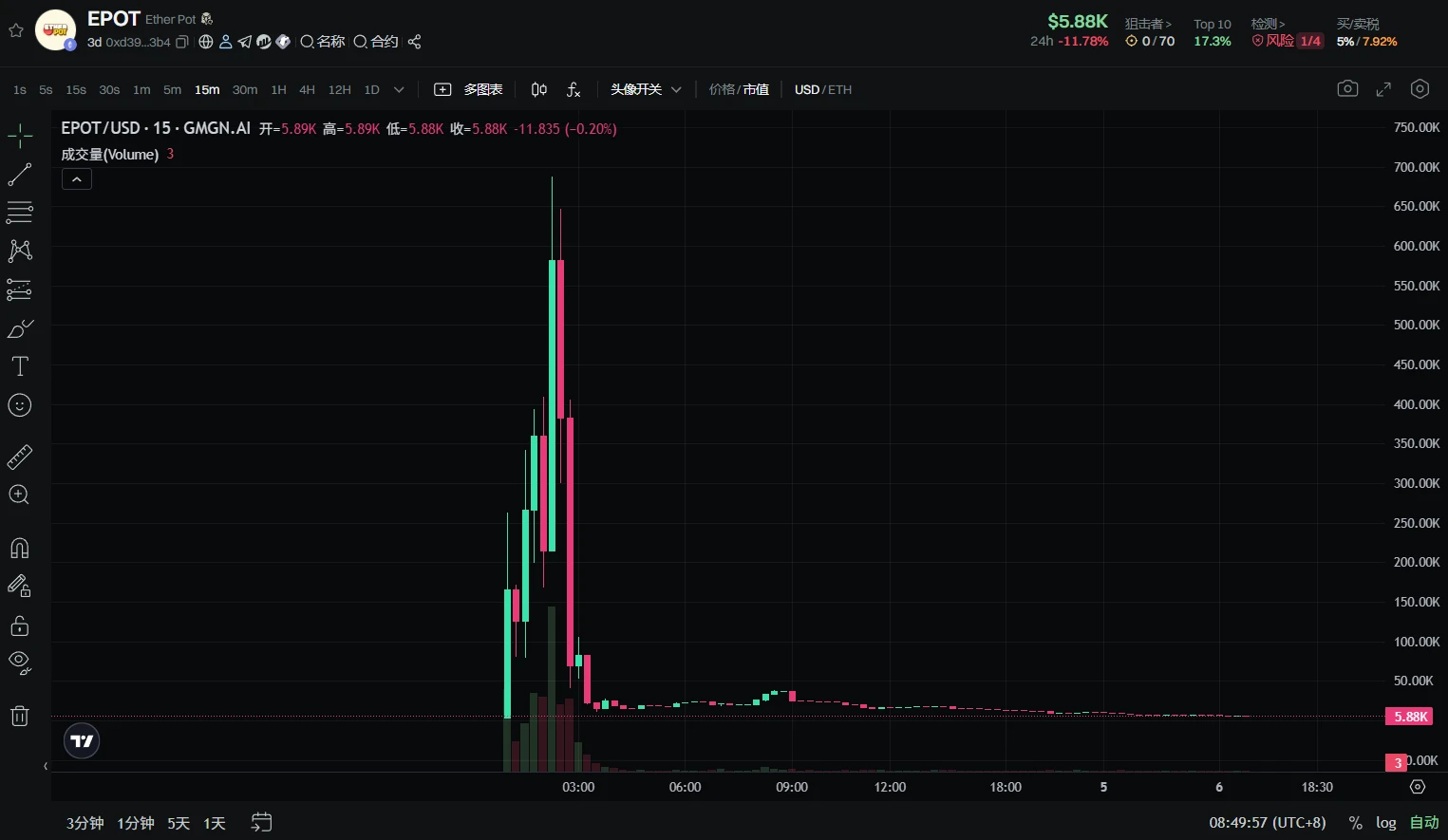Select the forecasting position tool

click(x=20, y=289)
